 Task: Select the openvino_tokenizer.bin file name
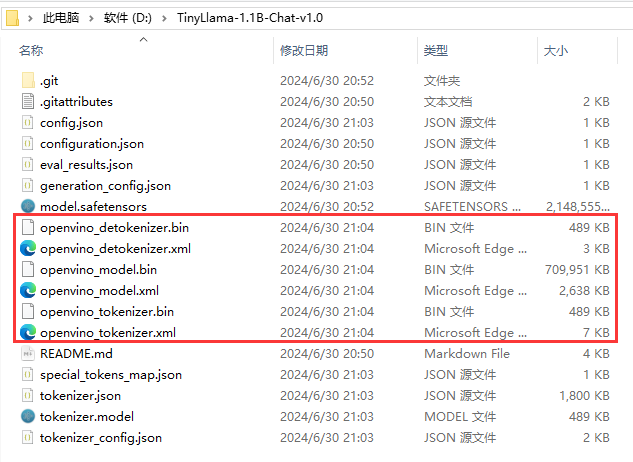107,312
